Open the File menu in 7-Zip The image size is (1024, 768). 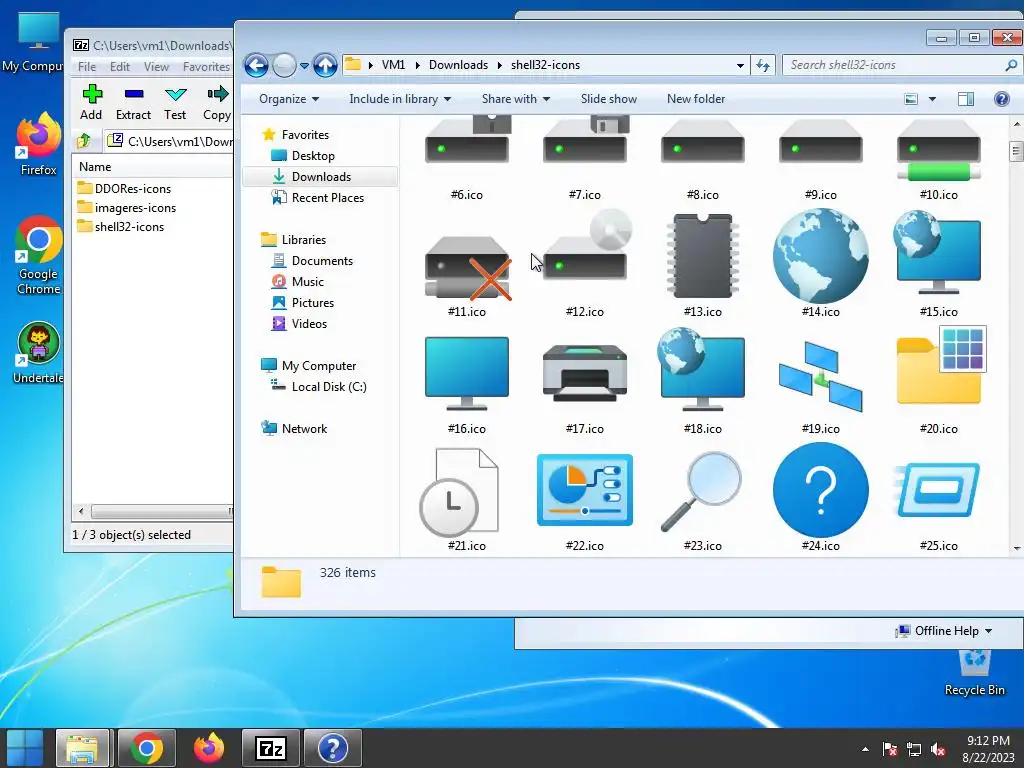[87, 67]
